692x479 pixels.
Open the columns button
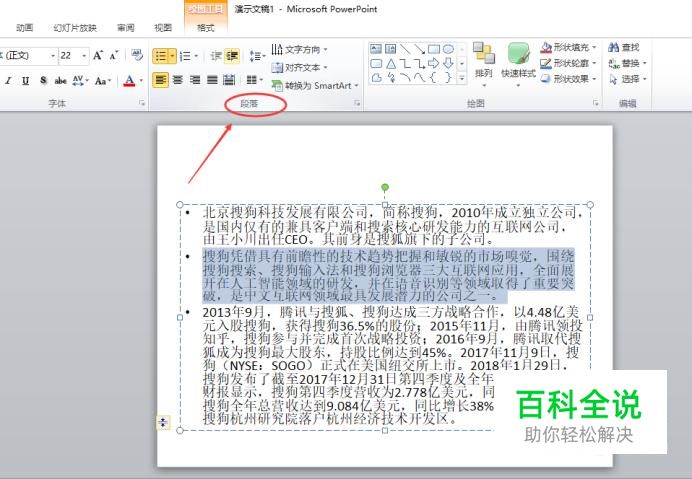click(x=254, y=80)
